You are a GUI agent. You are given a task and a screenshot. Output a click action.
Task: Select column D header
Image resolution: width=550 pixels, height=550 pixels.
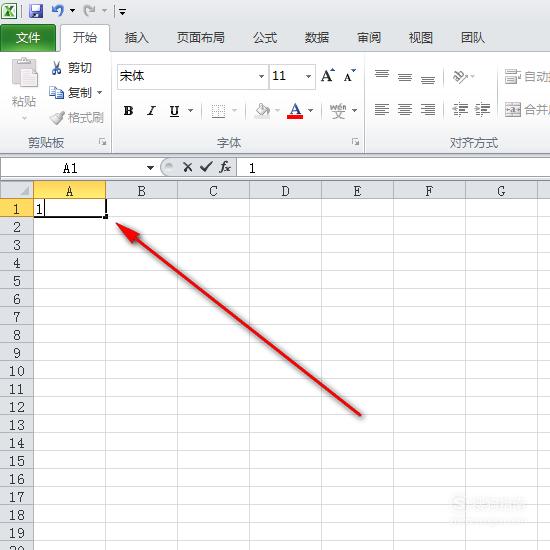click(286, 191)
